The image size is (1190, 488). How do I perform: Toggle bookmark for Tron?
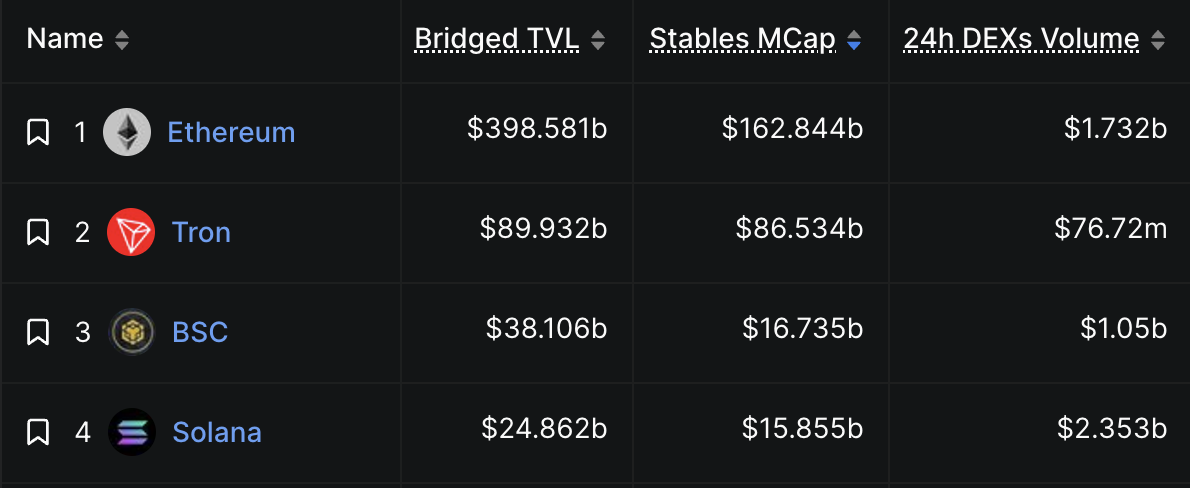click(x=38, y=232)
